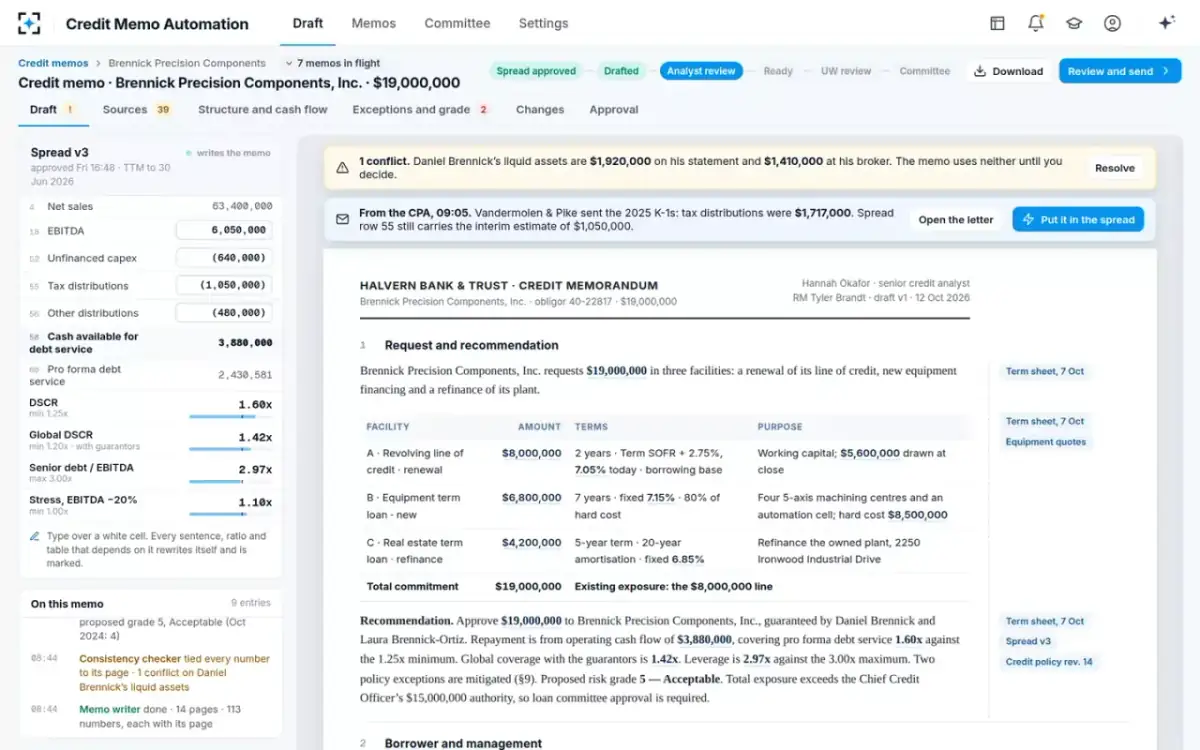
Task: Click the Analyst review stage pill
Action: [x=701, y=71]
